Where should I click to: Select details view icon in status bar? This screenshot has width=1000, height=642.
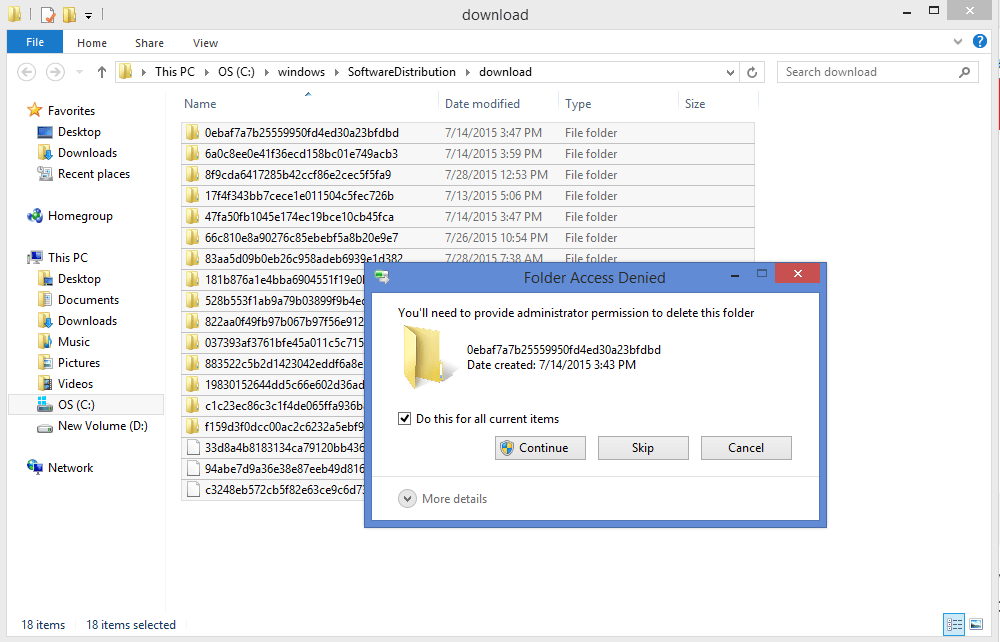point(955,624)
